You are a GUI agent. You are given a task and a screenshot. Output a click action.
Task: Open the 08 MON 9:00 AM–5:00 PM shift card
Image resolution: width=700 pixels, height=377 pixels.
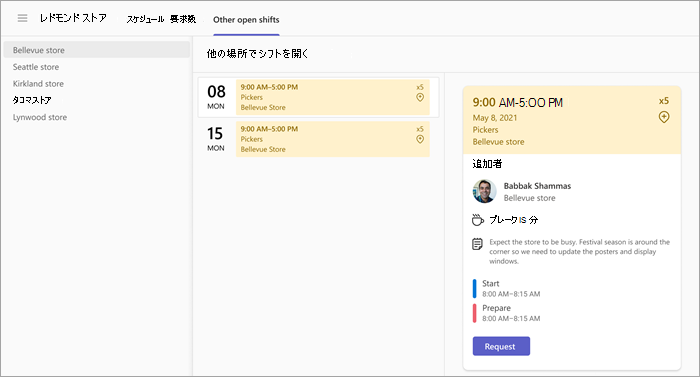pyautogui.click(x=333, y=97)
